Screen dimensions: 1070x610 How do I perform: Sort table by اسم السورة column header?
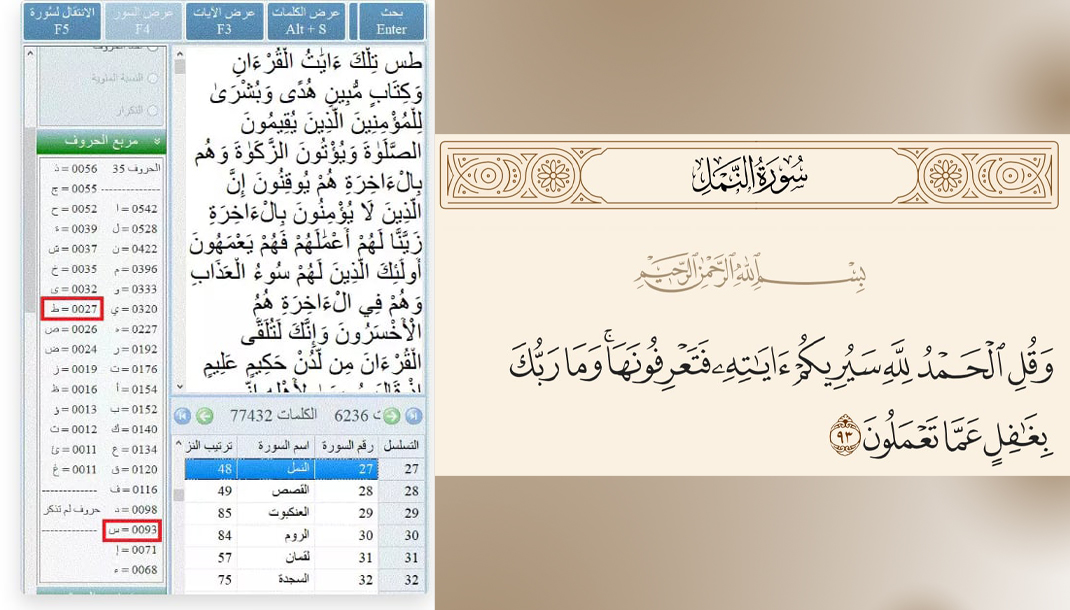[x=276, y=445]
